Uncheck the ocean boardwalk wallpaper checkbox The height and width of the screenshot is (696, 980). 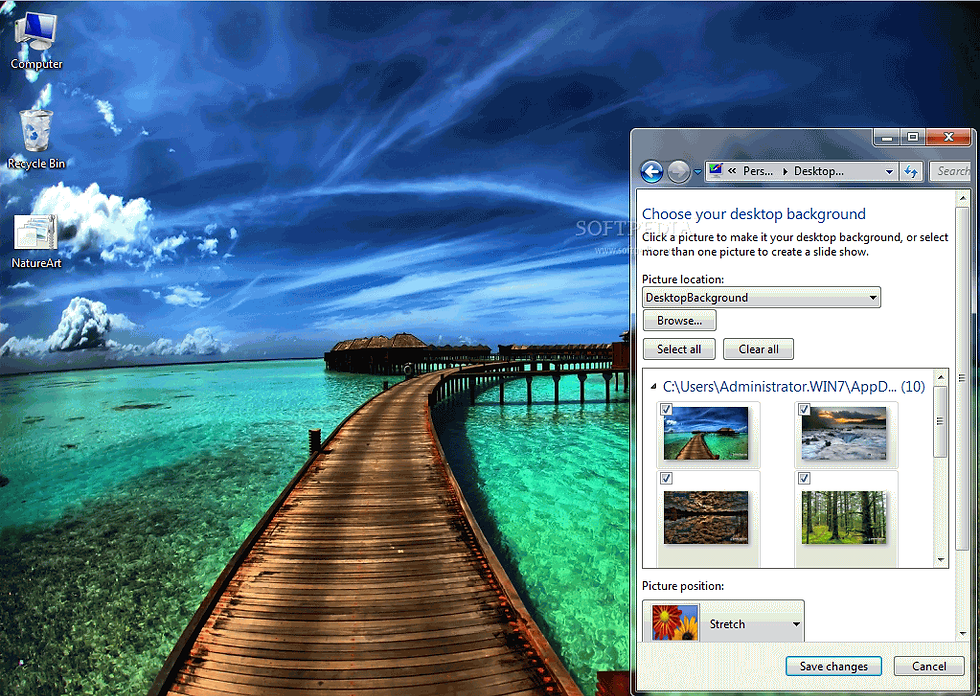click(666, 408)
